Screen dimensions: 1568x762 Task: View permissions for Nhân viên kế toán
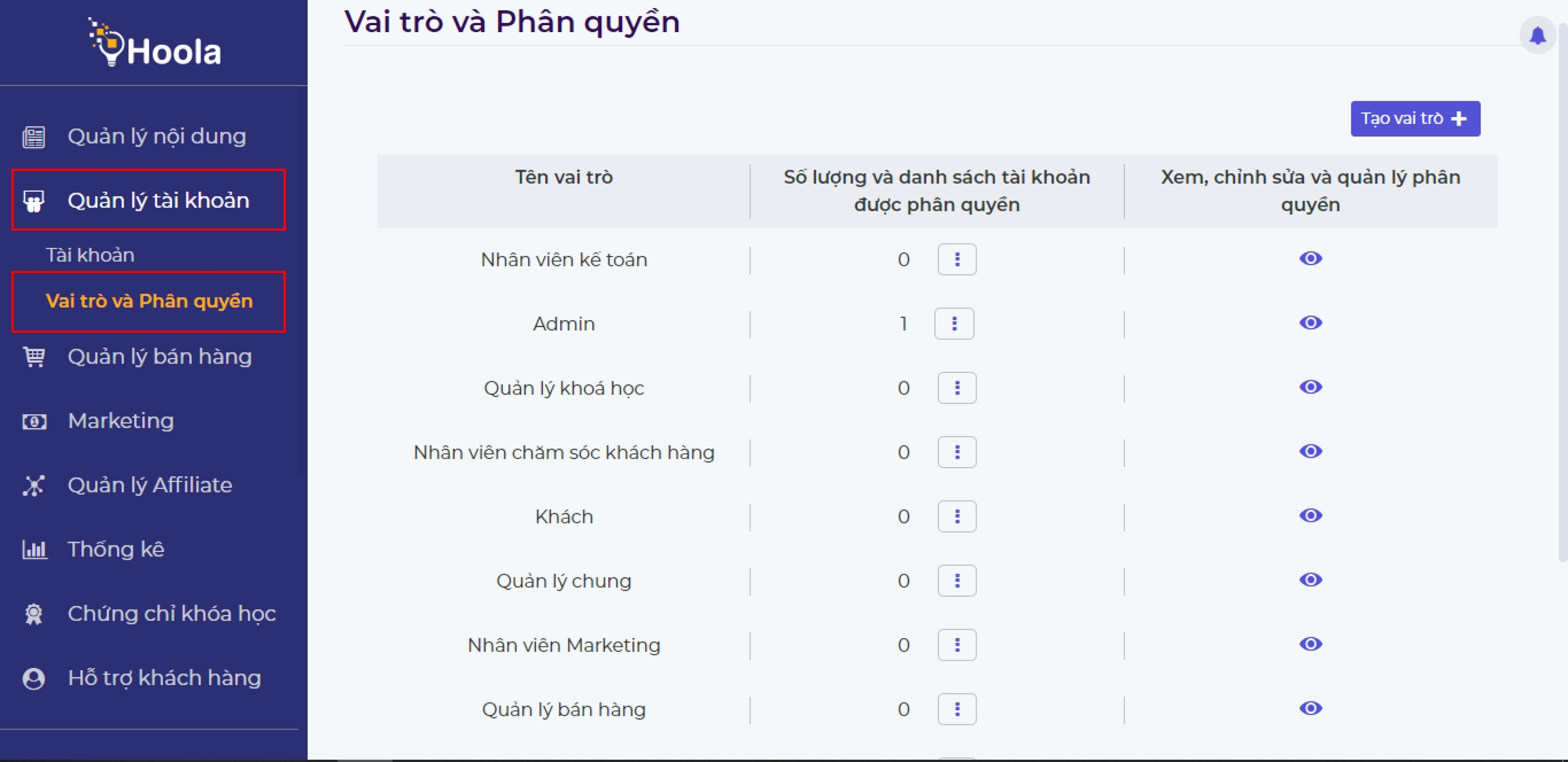point(1310,259)
